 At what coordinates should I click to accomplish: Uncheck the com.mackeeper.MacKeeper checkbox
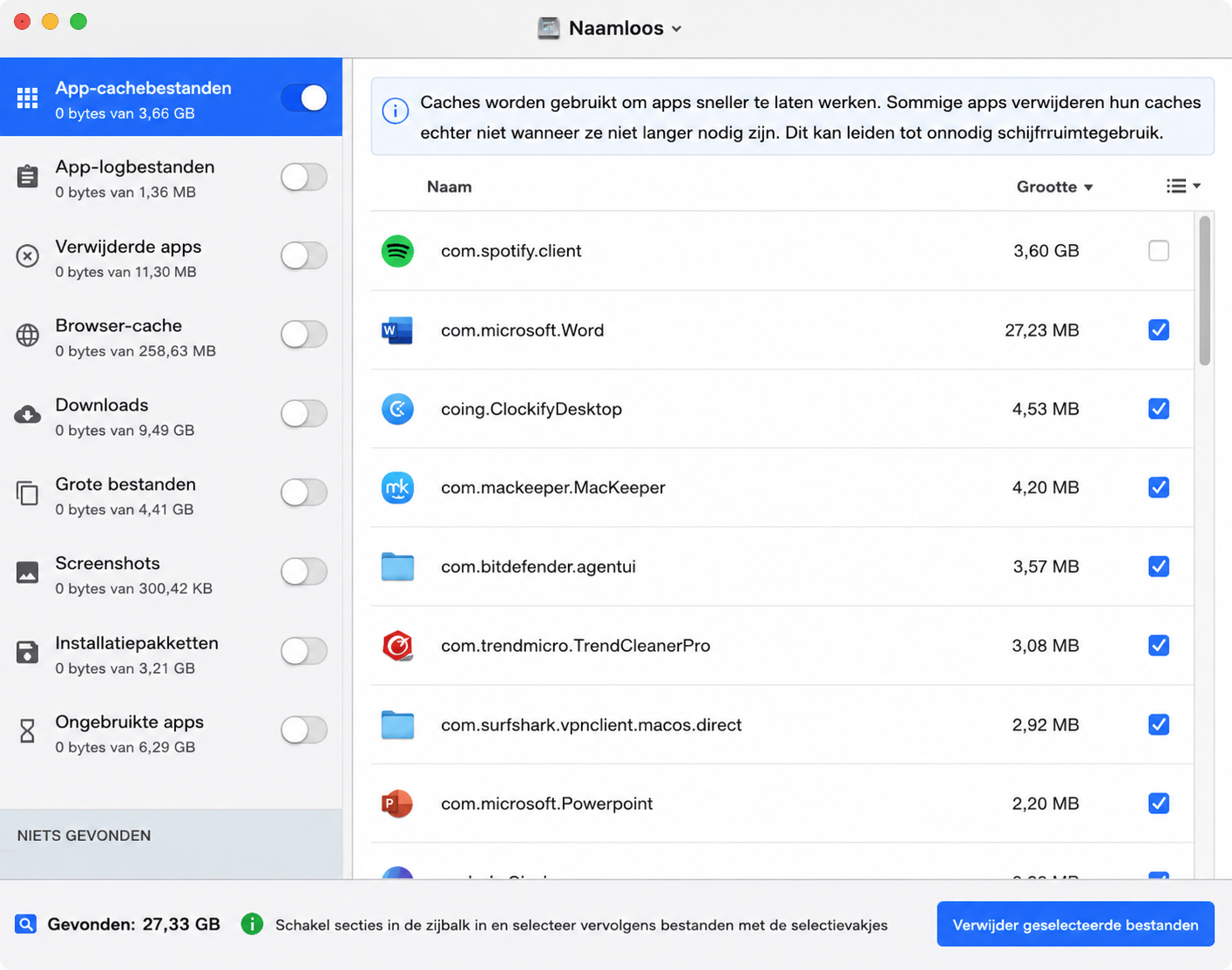(x=1159, y=488)
